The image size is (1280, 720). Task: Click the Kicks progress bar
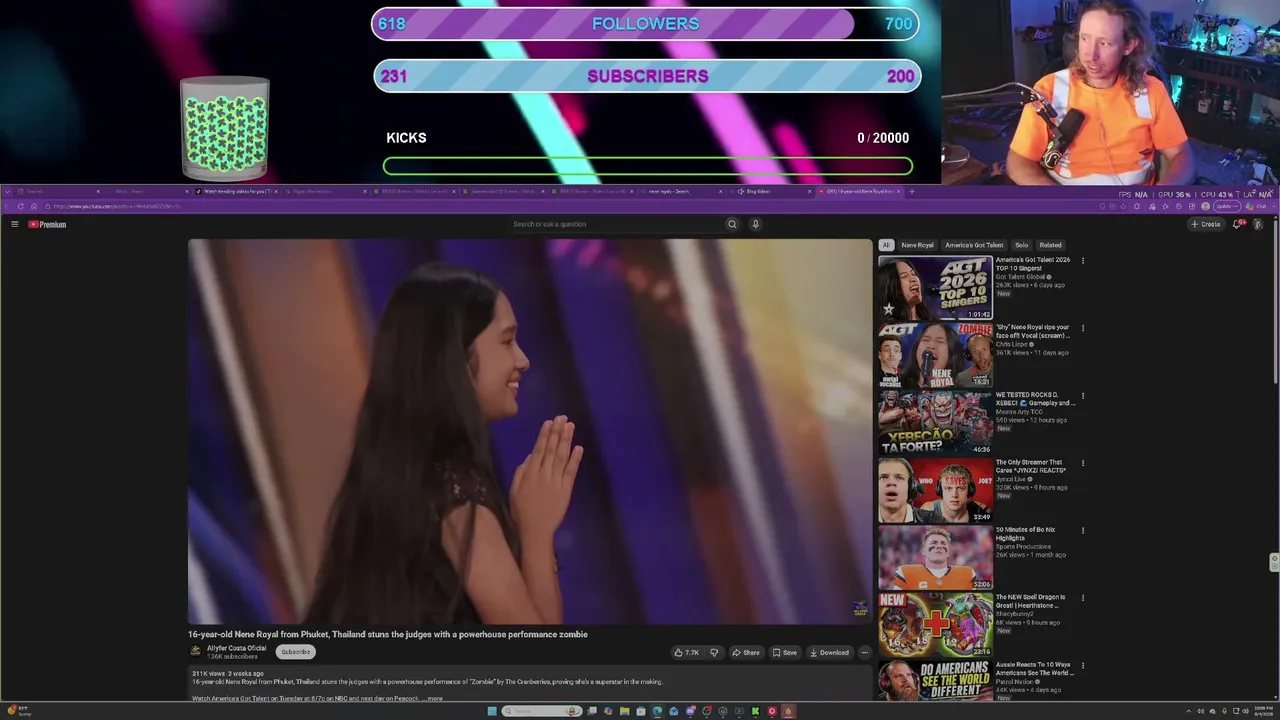click(x=648, y=166)
